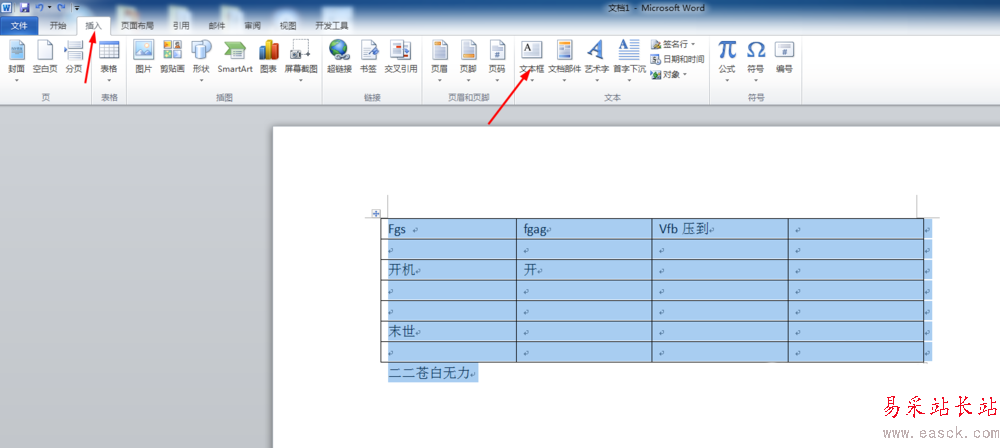The width and height of the screenshot is (1000, 448).
Task: Insert a symbol (符号)
Action: tap(756, 59)
